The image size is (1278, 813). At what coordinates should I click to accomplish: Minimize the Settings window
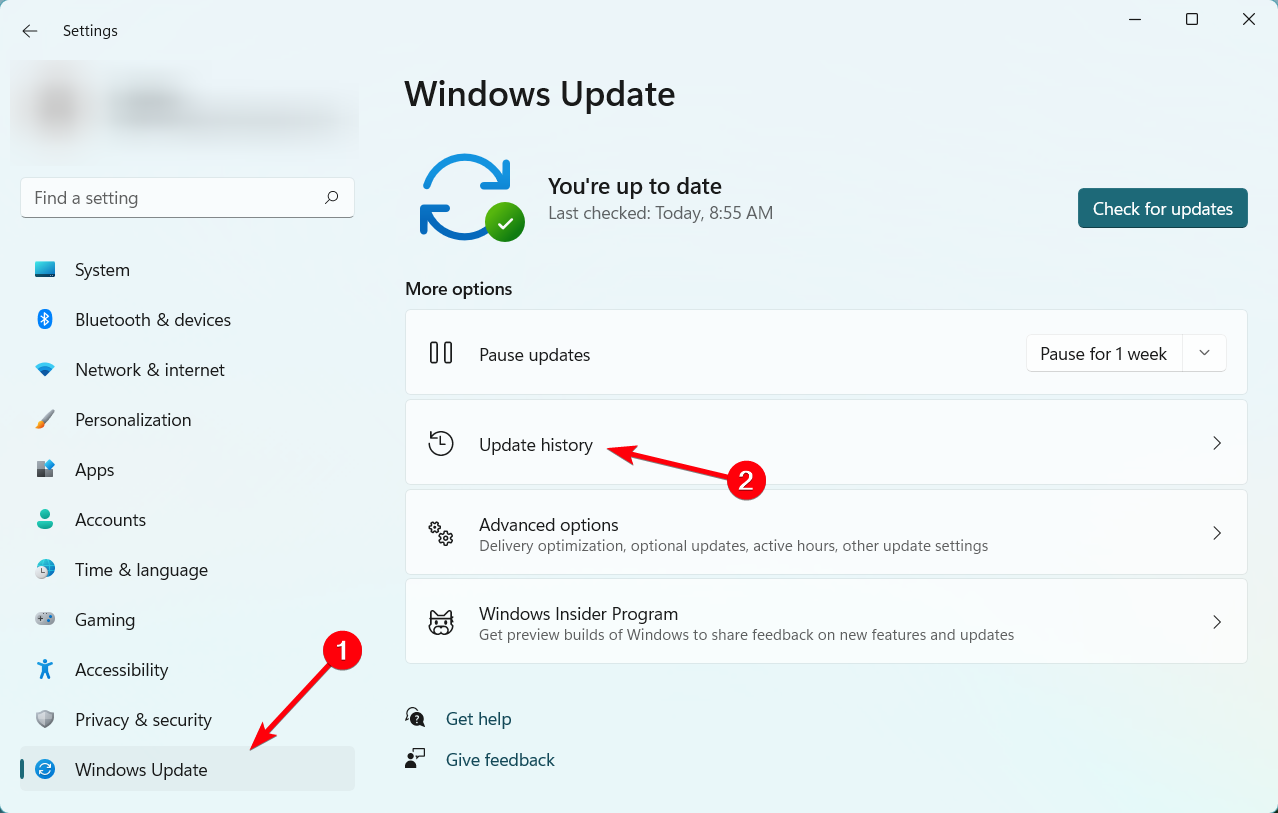[1134, 20]
